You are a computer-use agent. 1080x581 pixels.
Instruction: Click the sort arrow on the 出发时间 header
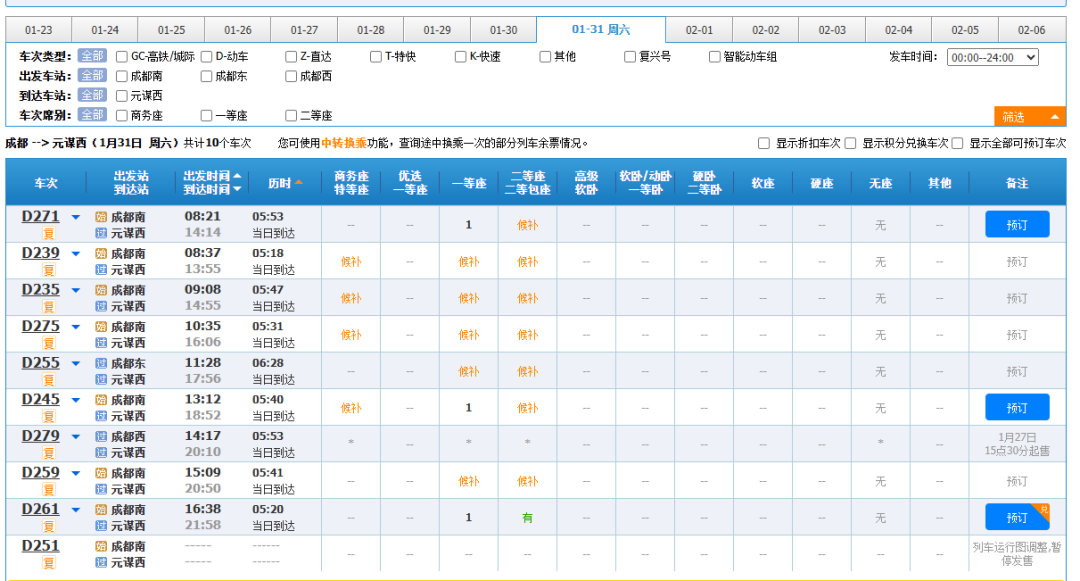[x=235, y=174]
